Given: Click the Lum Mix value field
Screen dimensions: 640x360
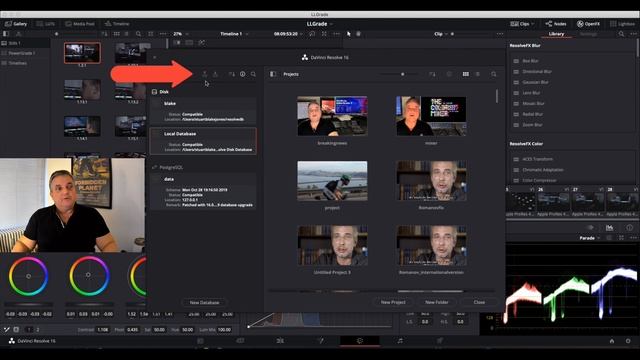Looking at the screenshot, I should pos(224,329).
